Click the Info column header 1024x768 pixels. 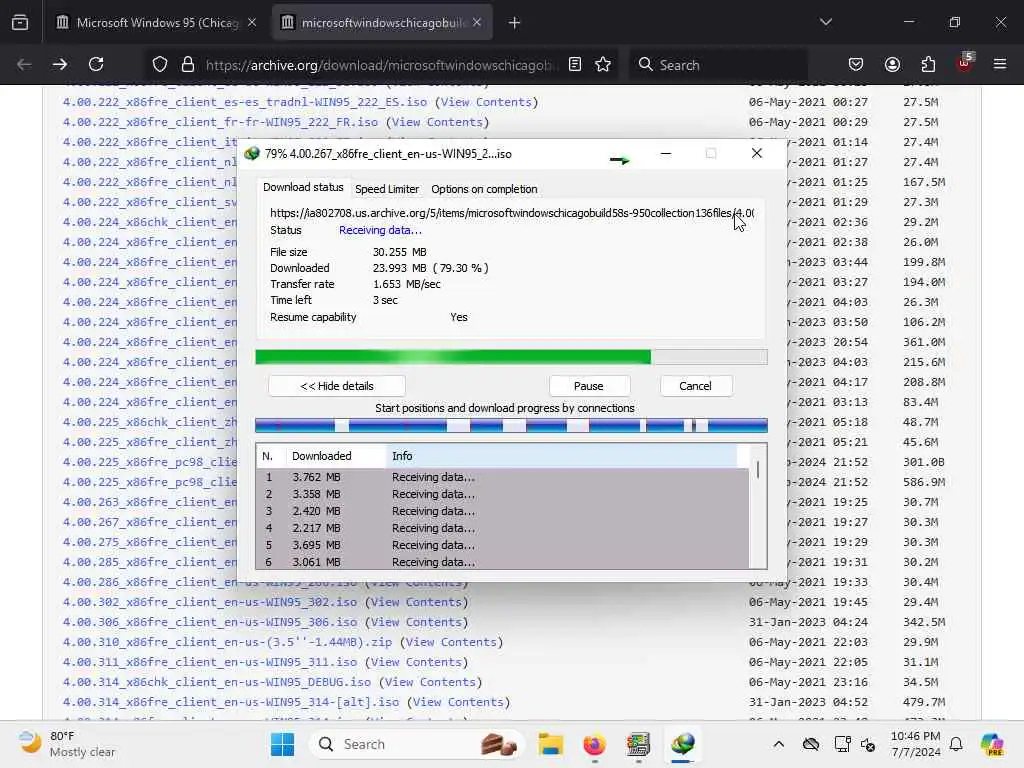[562, 456]
